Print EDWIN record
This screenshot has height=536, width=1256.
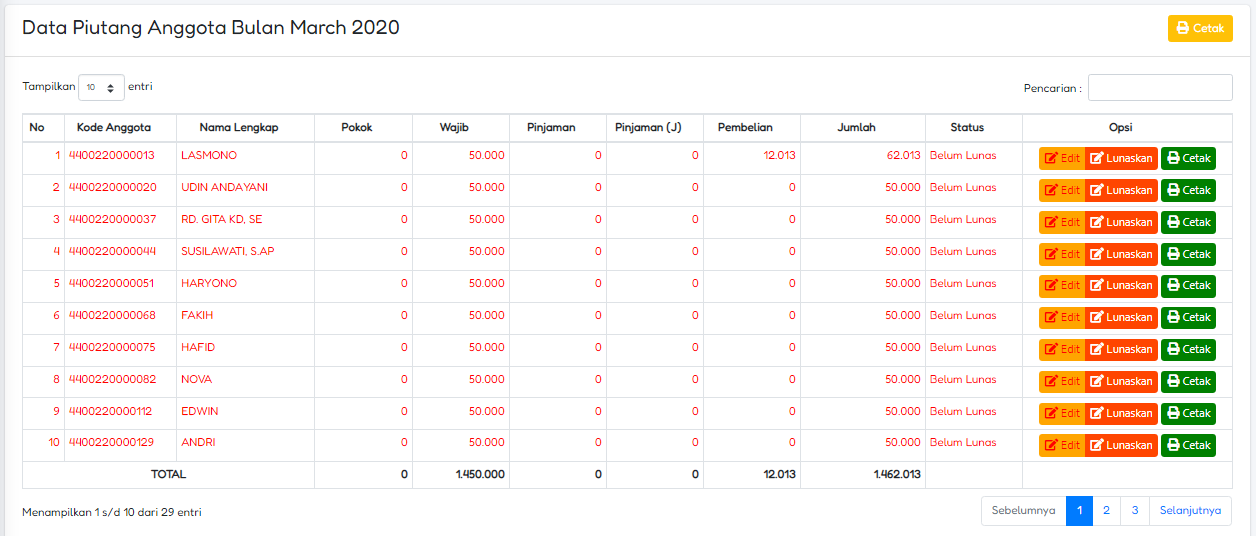tap(1188, 414)
